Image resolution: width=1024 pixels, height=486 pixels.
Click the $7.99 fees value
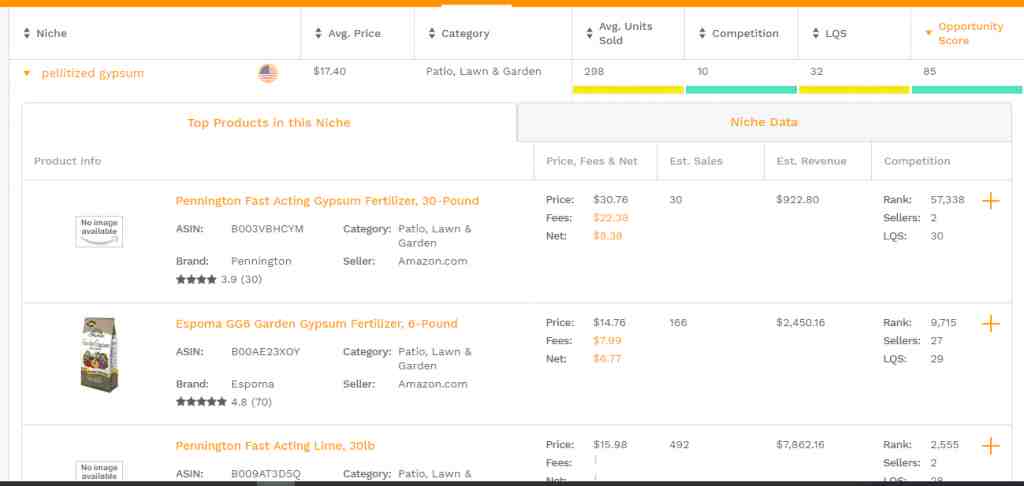point(607,340)
